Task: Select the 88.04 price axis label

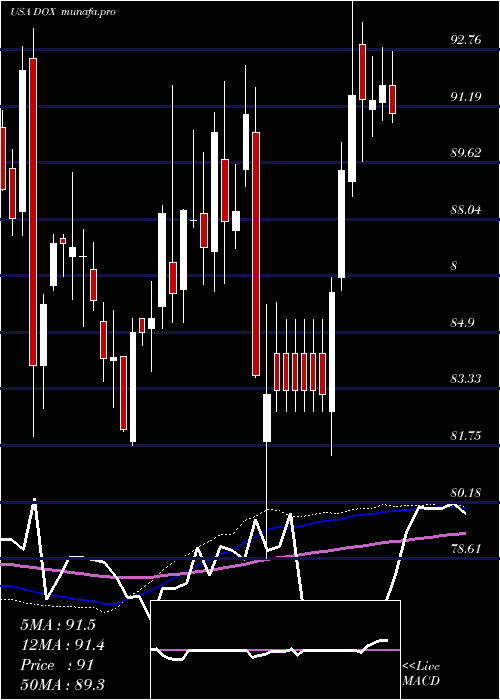Action: click(466, 209)
